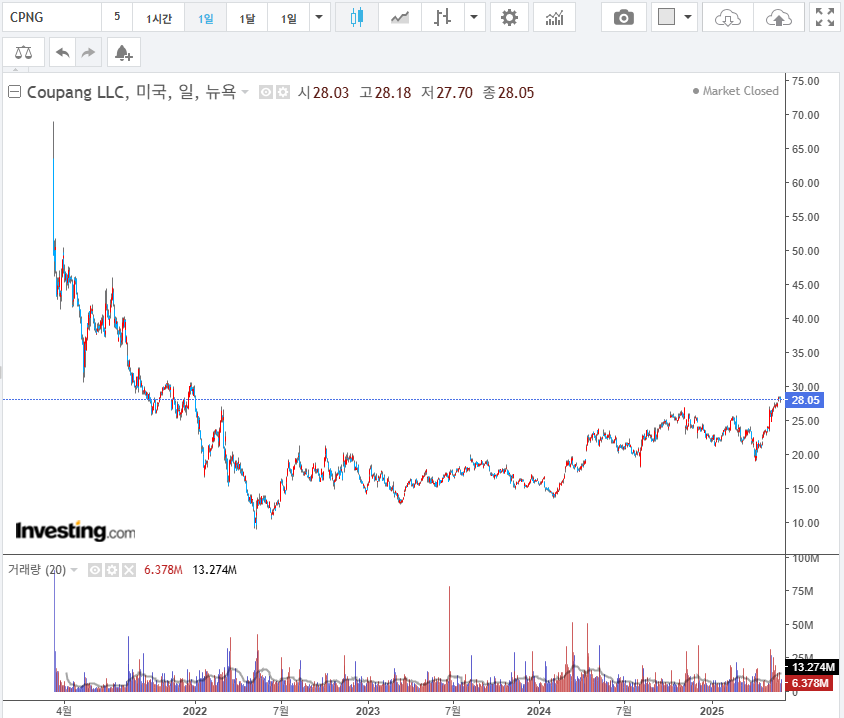
Task: Select the 5 minute interval
Action: click(x=117, y=18)
